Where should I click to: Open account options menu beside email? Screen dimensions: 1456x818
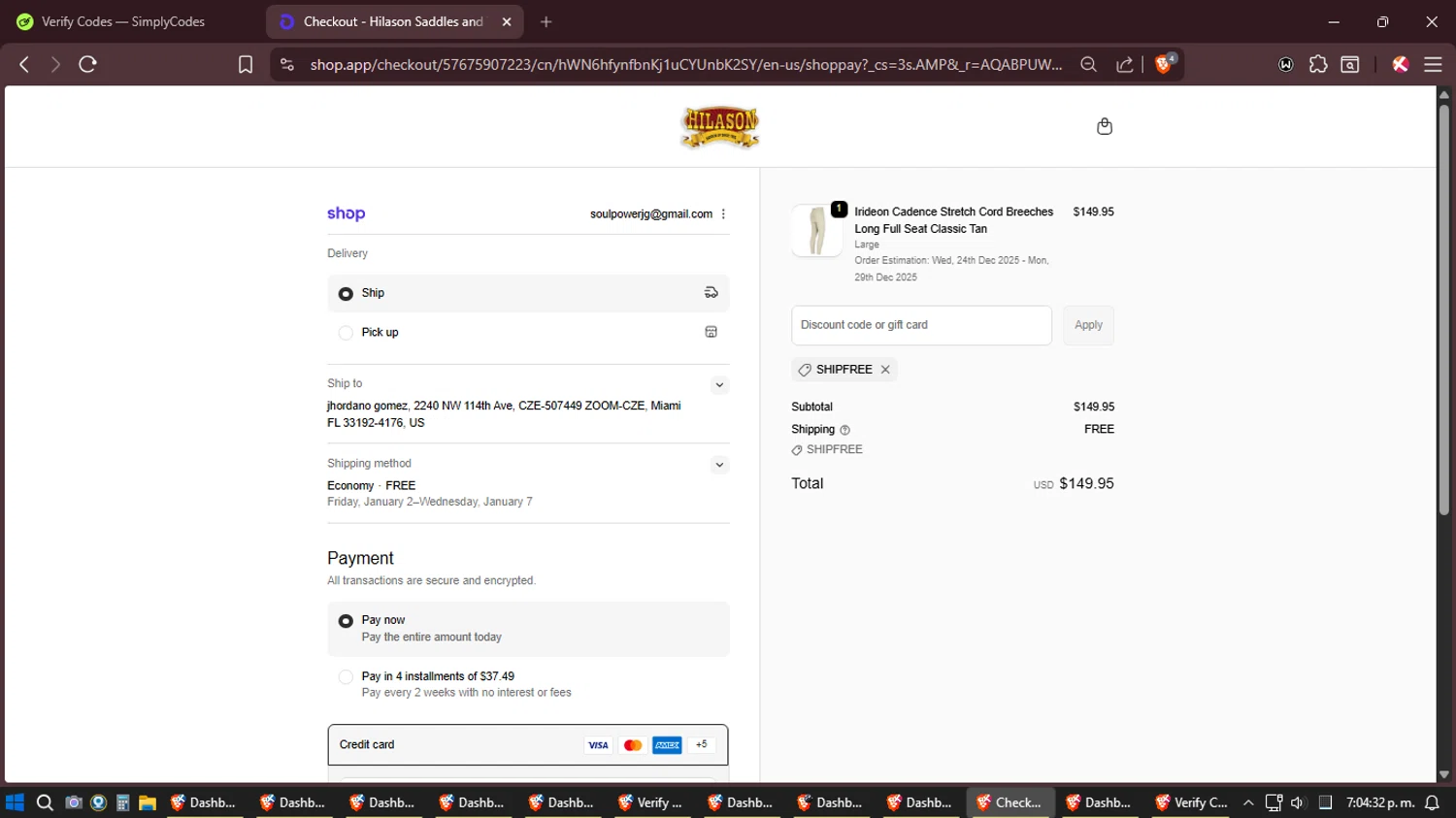click(723, 214)
